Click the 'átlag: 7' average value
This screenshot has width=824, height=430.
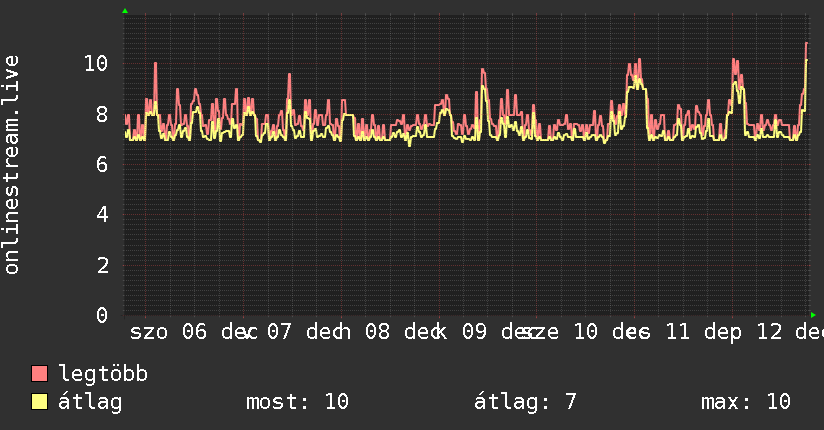[525, 402]
